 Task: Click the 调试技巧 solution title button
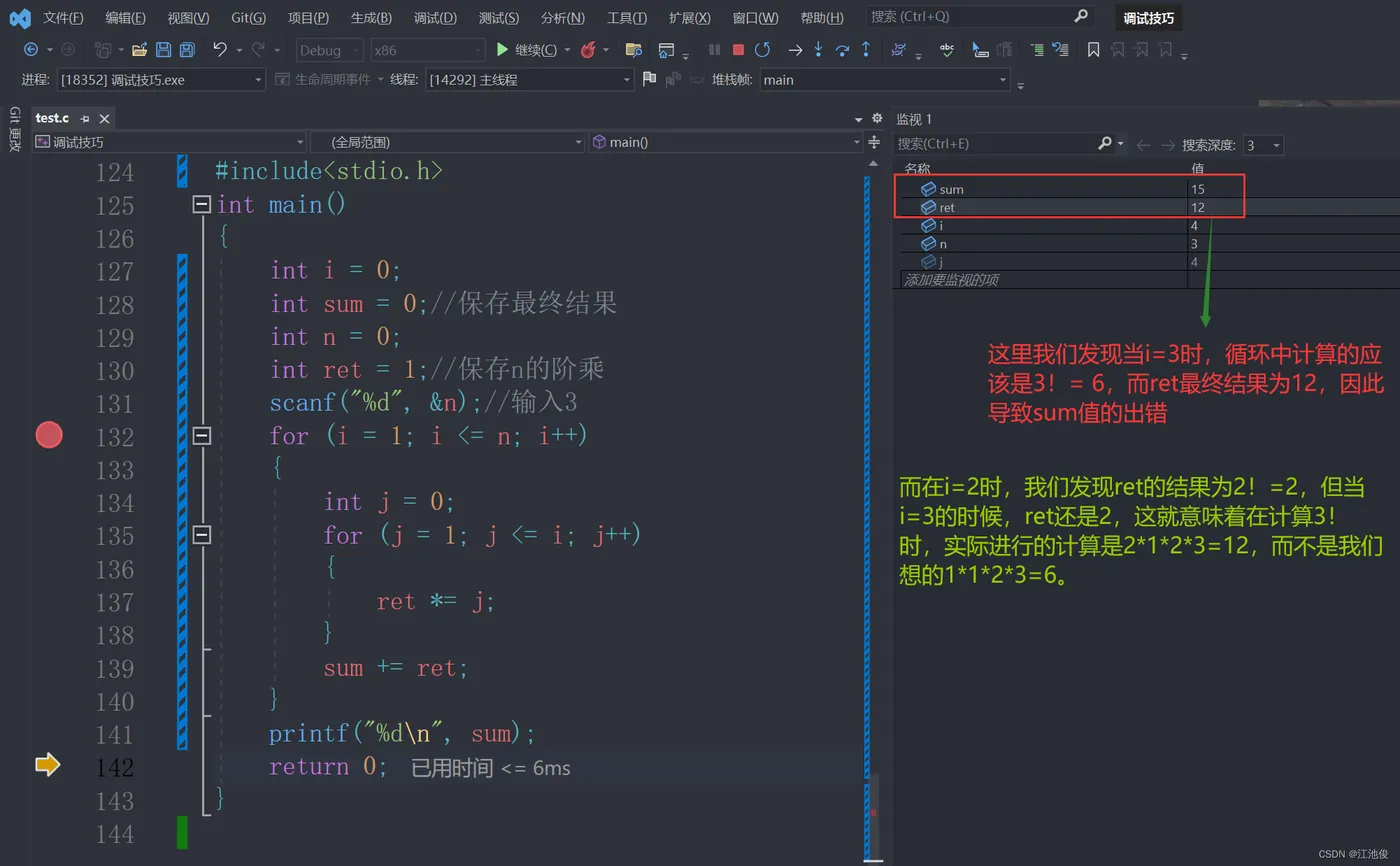[x=1148, y=17]
